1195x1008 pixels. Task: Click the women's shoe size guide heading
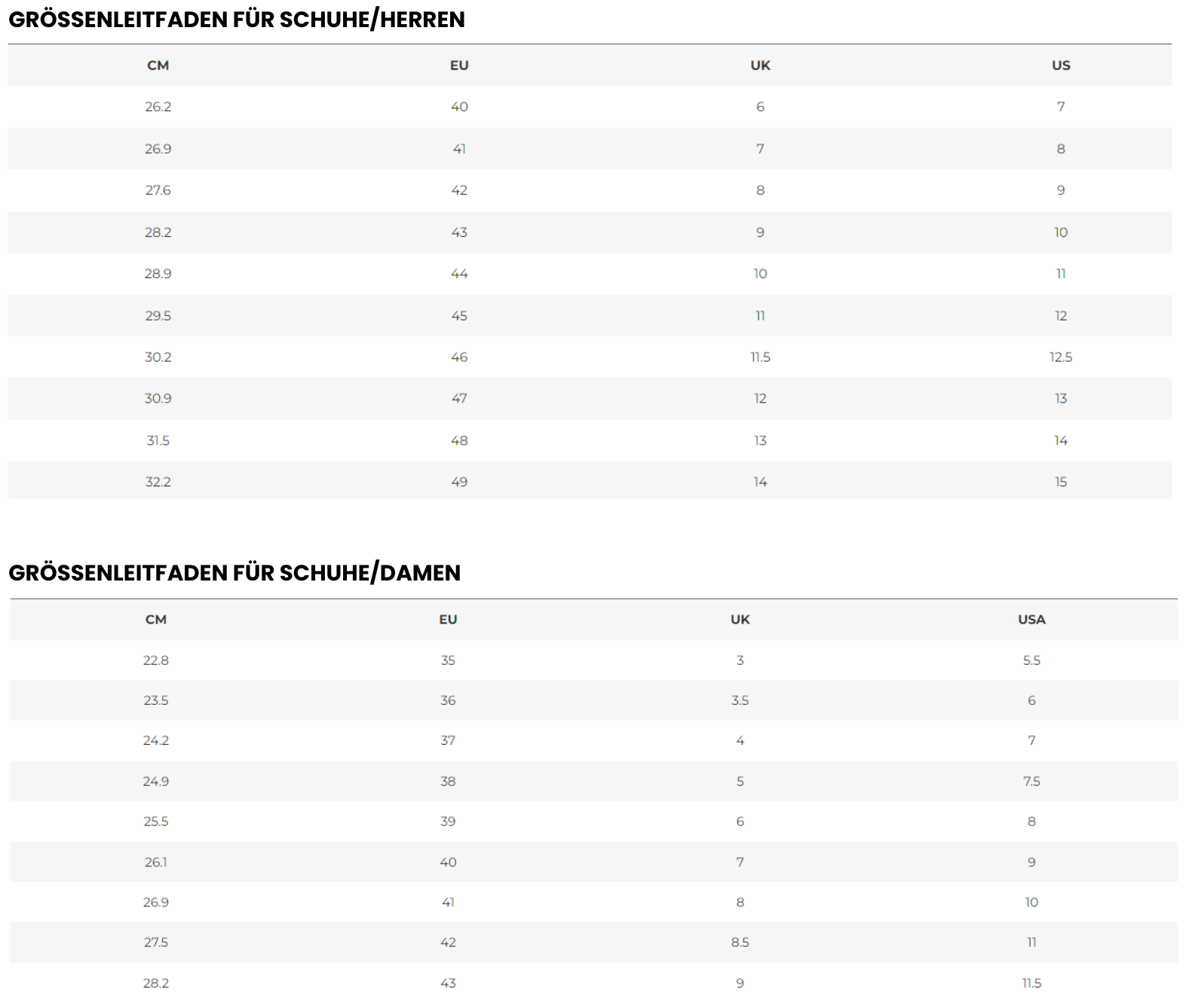click(234, 573)
